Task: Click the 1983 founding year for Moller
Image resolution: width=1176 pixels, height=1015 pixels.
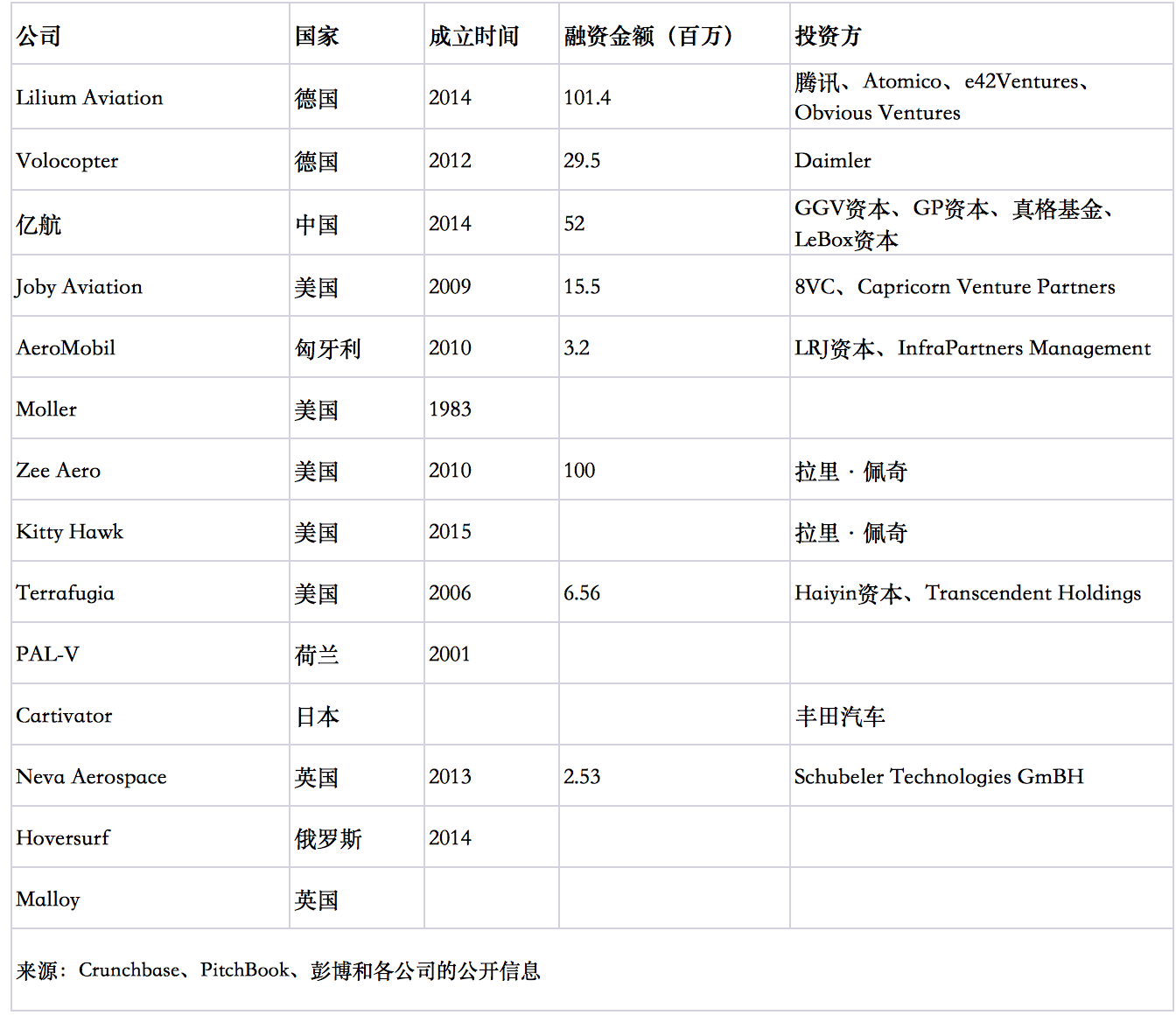Action: coord(450,409)
